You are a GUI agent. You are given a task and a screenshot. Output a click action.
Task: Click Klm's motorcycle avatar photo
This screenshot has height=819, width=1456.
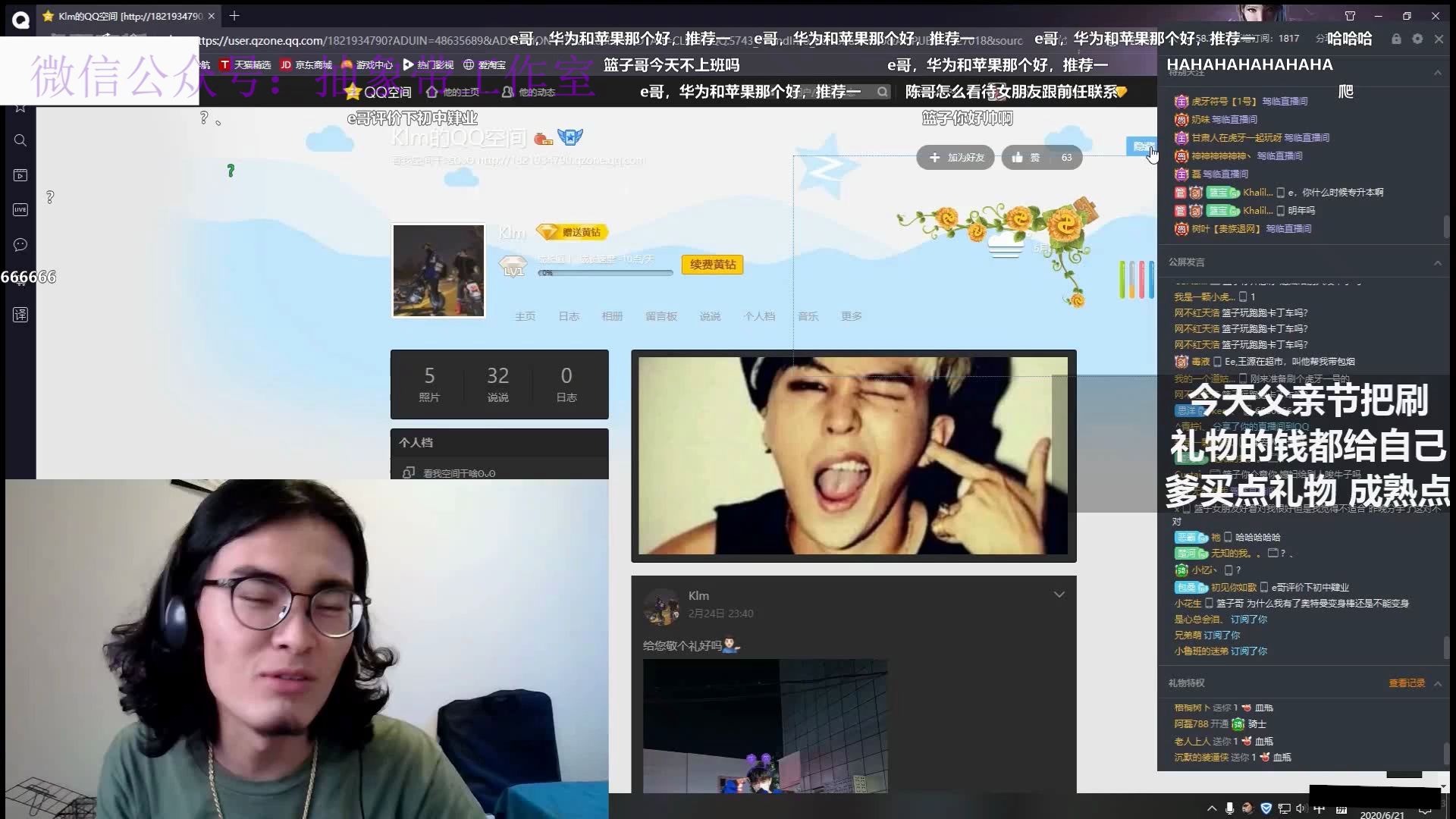tap(438, 270)
